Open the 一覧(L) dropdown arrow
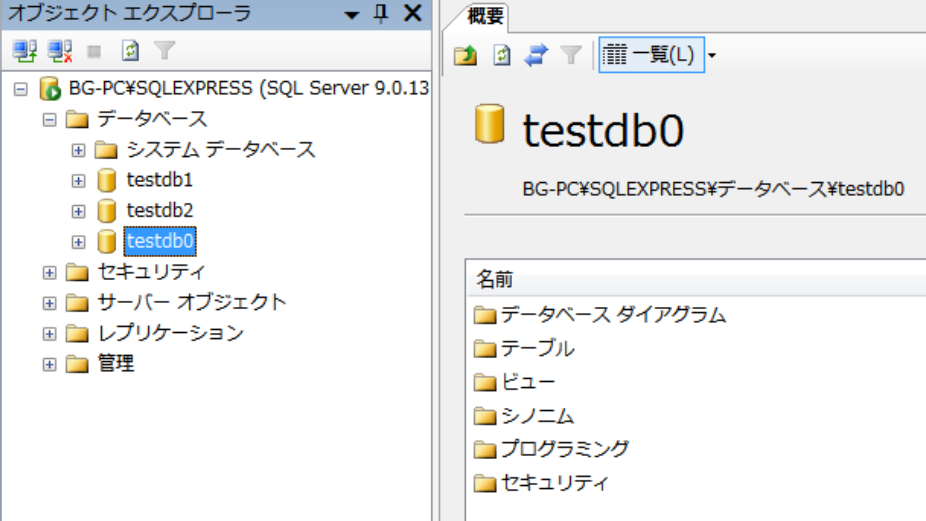The width and height of the screenshot is (926, 521). tap(712, 56)
